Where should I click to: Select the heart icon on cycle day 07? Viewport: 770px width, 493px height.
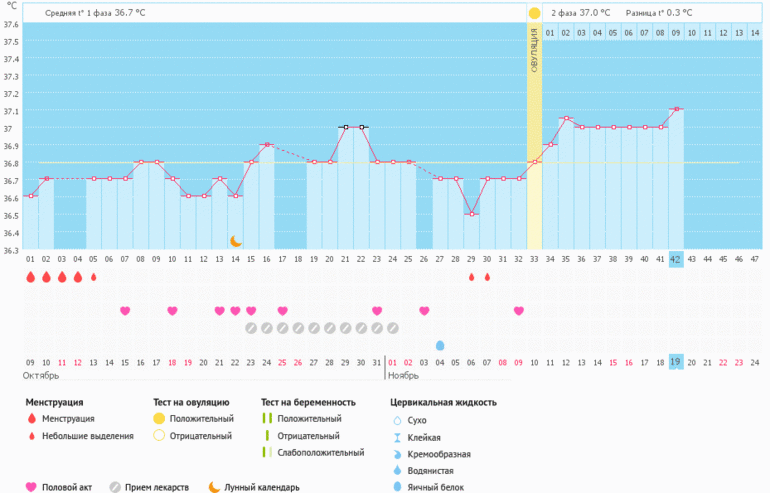[x=125, y=311]
